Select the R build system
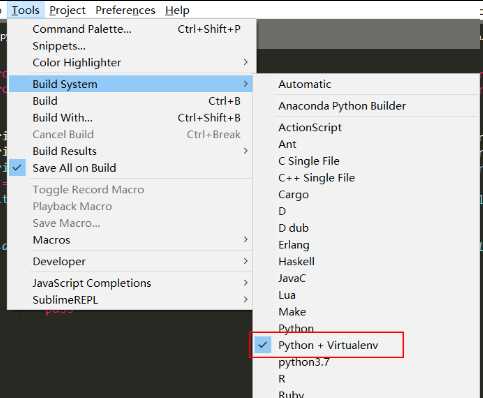 pos(367,379)
